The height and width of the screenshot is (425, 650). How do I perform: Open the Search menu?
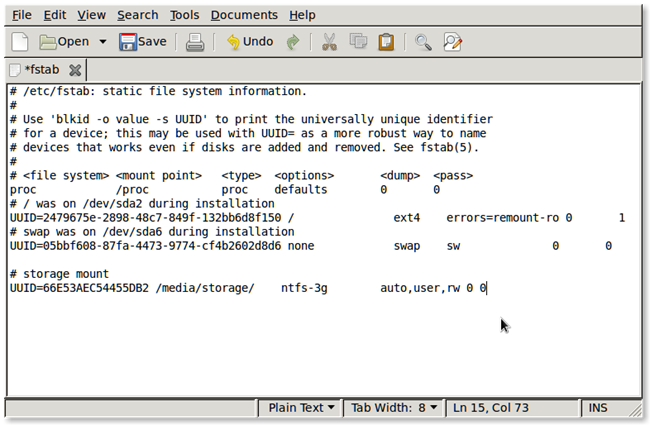[138, 15]
